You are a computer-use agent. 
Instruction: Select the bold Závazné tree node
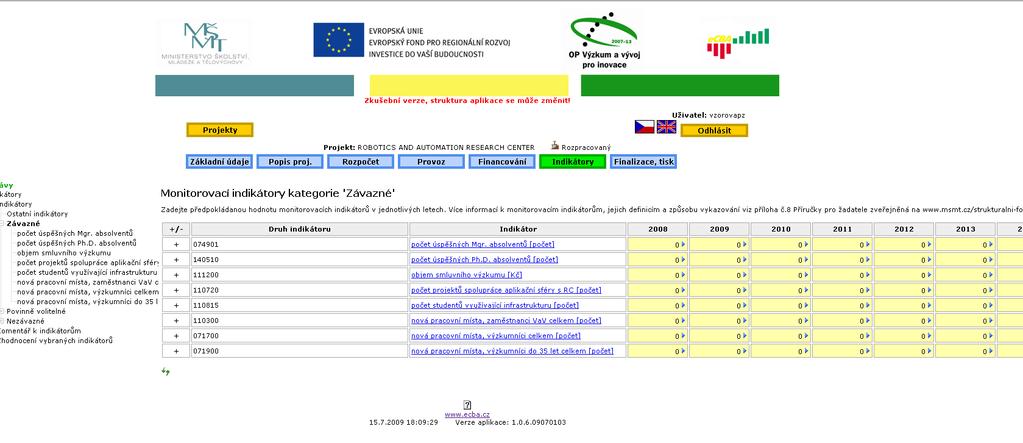[x=23, y=224]
